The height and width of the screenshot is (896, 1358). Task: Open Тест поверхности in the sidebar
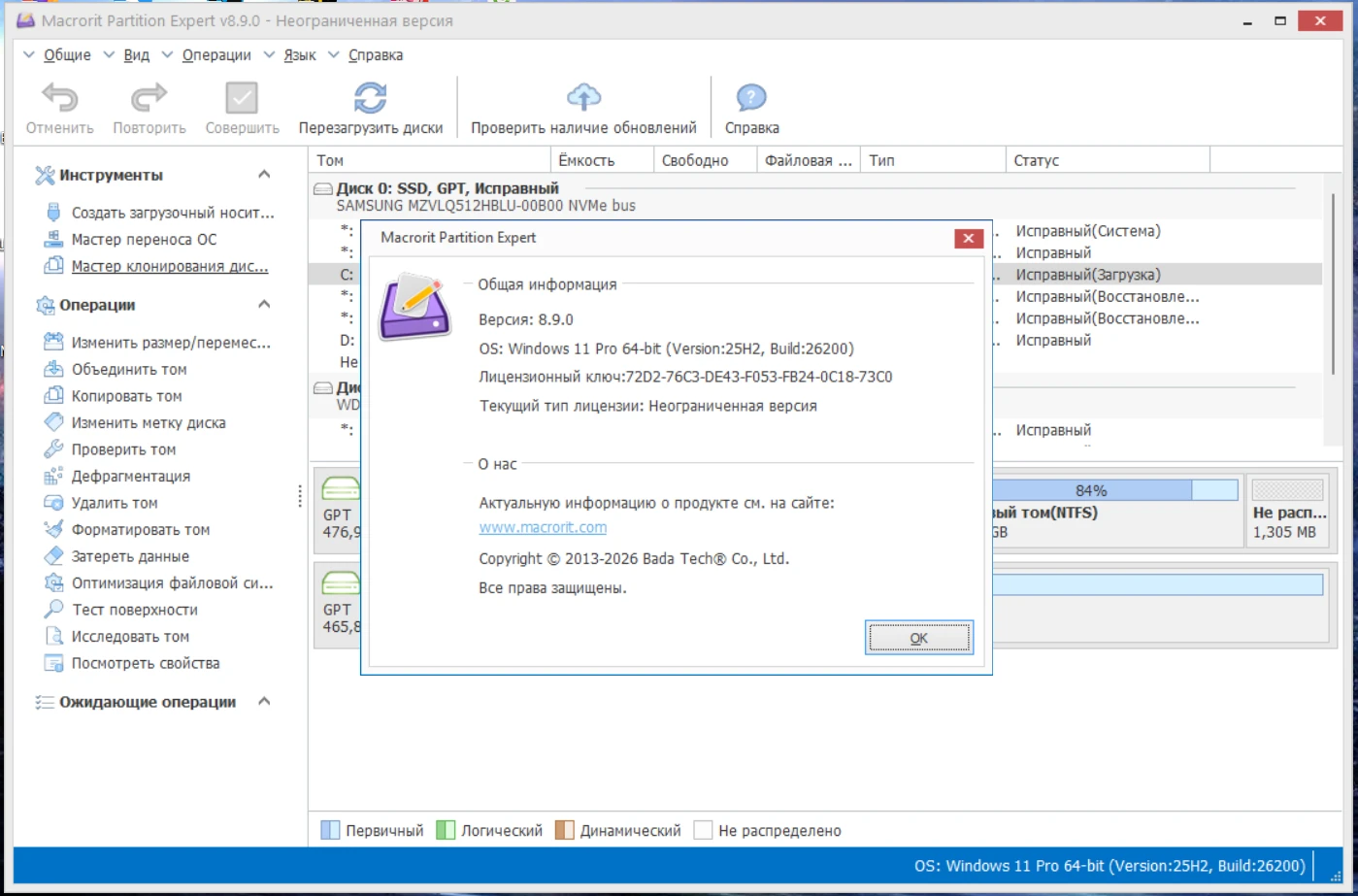click(x=134, y=611)
